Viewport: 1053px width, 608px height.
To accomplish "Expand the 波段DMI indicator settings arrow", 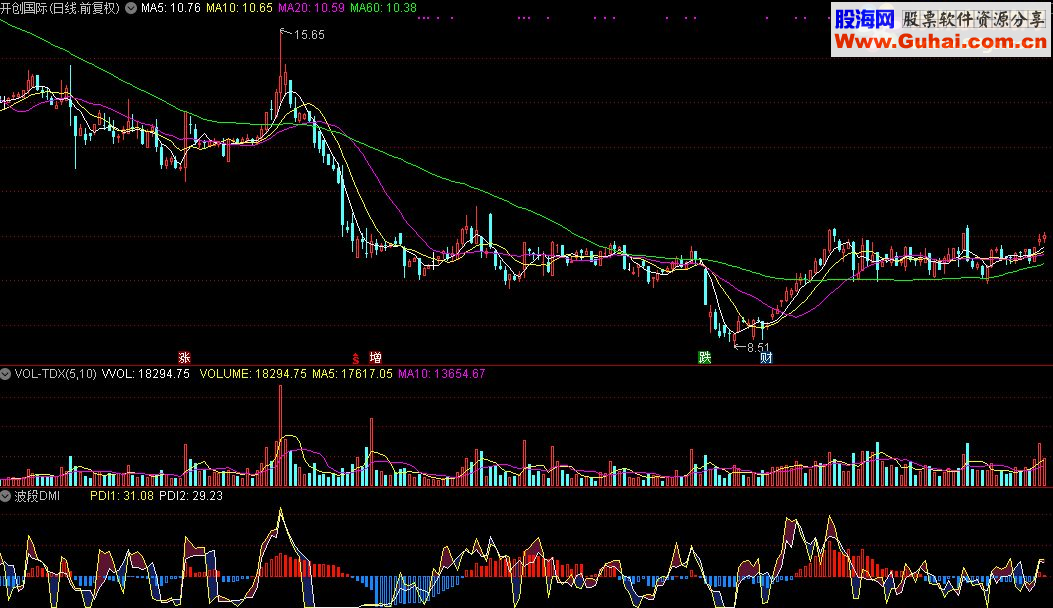I will tap(5, 496).
